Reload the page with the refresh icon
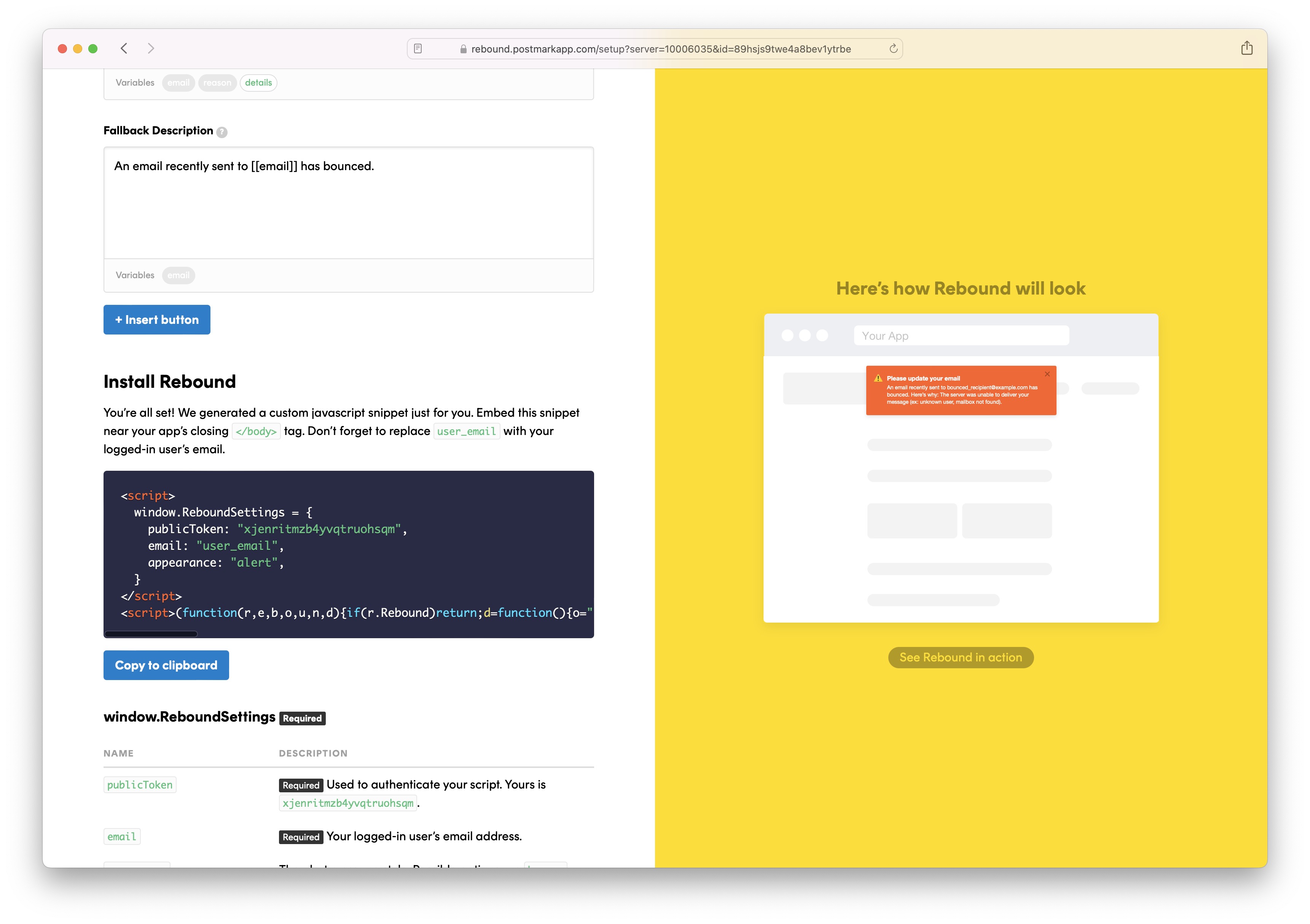The height and width of the screenshot is (924, 1310). 893,49
